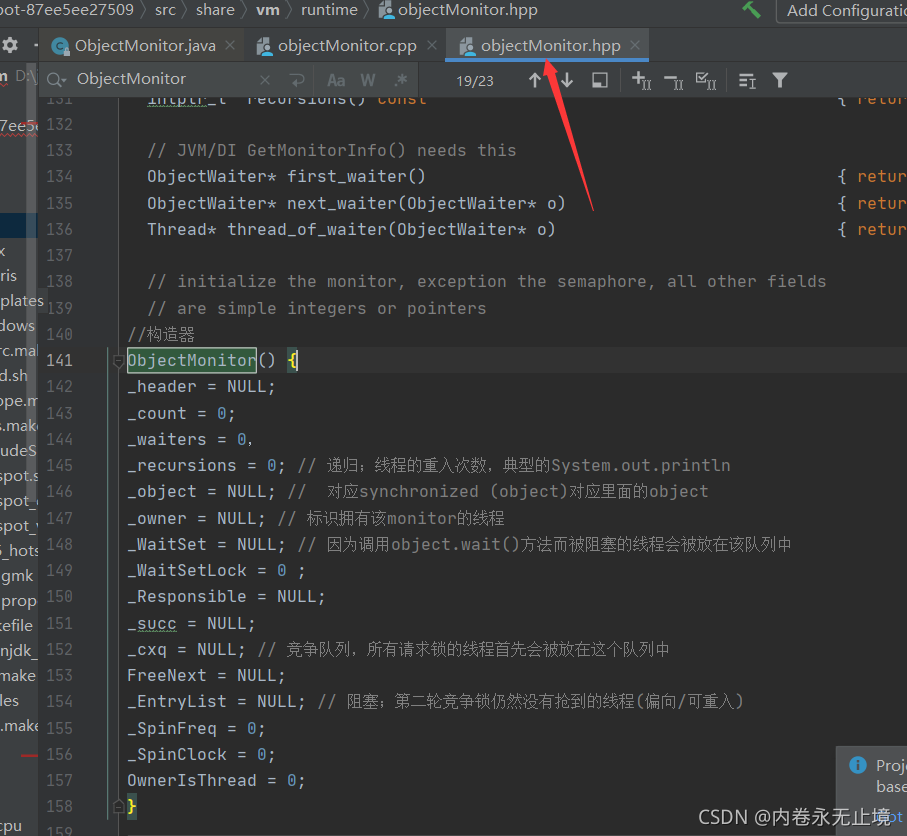Unselect occurrence from selection
Screen dimensions: 907x836
[x=674, y=81]
